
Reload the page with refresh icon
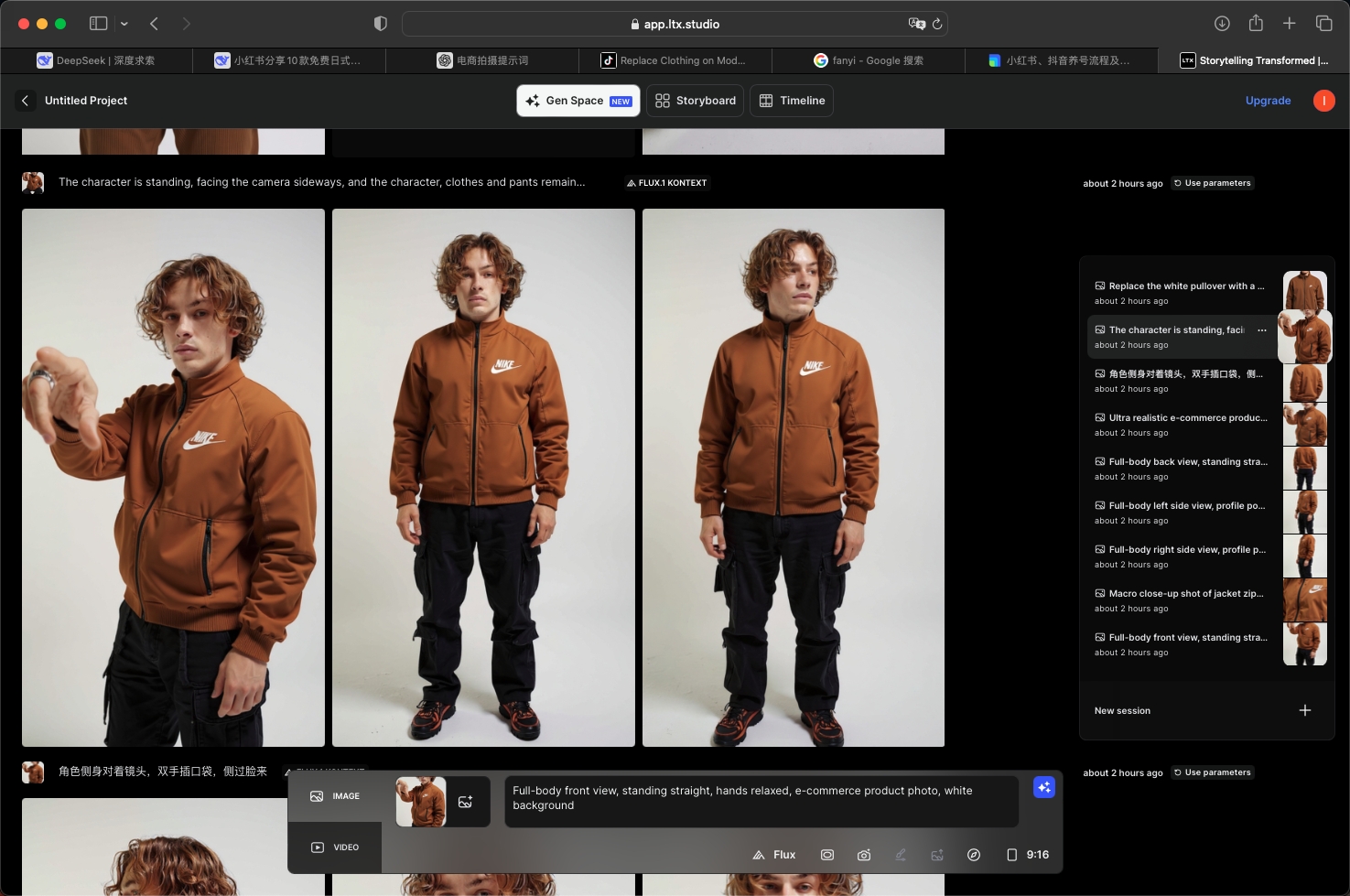937,24
